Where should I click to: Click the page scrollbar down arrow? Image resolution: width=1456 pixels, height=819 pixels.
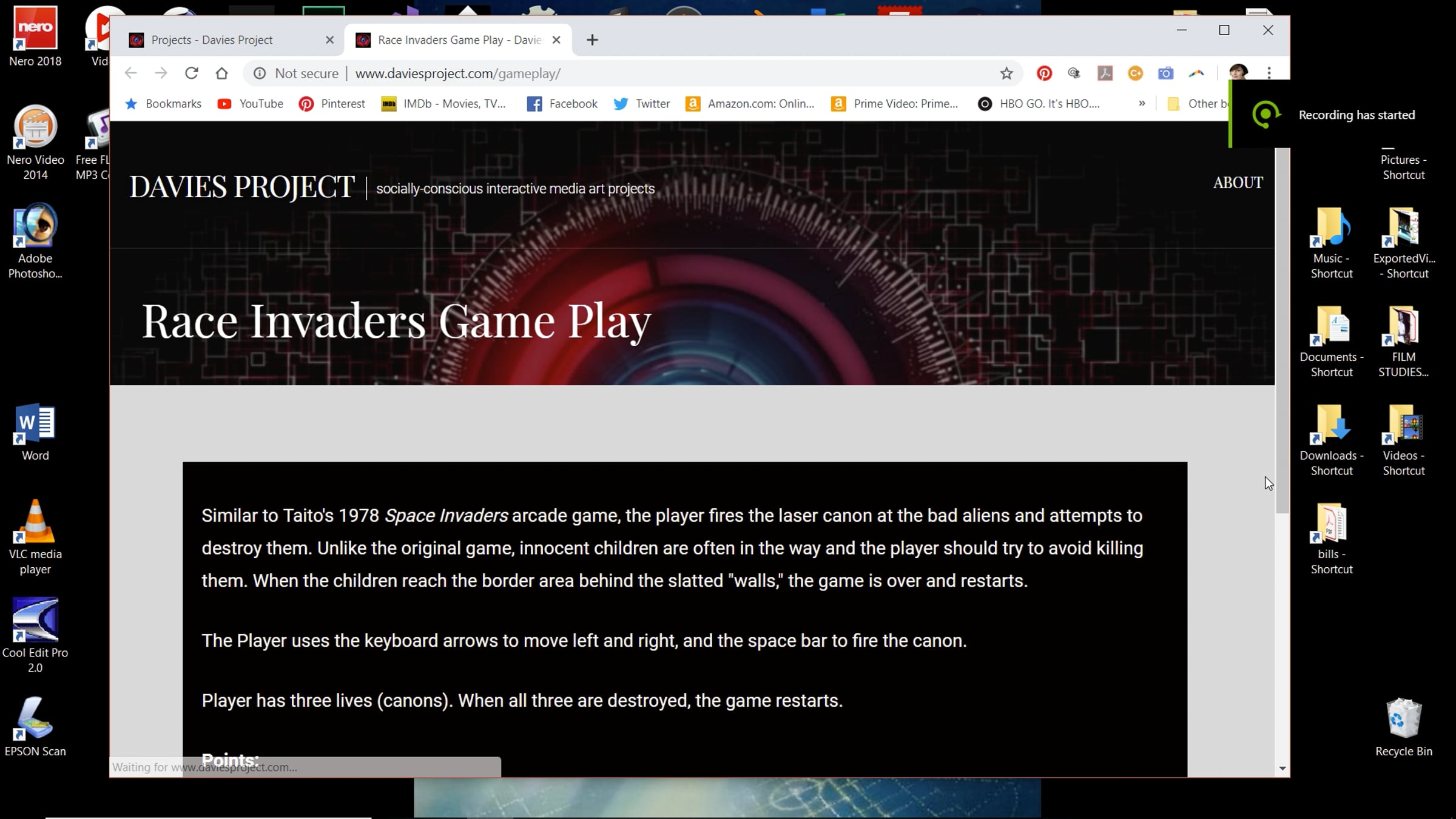click(1282, 768)
